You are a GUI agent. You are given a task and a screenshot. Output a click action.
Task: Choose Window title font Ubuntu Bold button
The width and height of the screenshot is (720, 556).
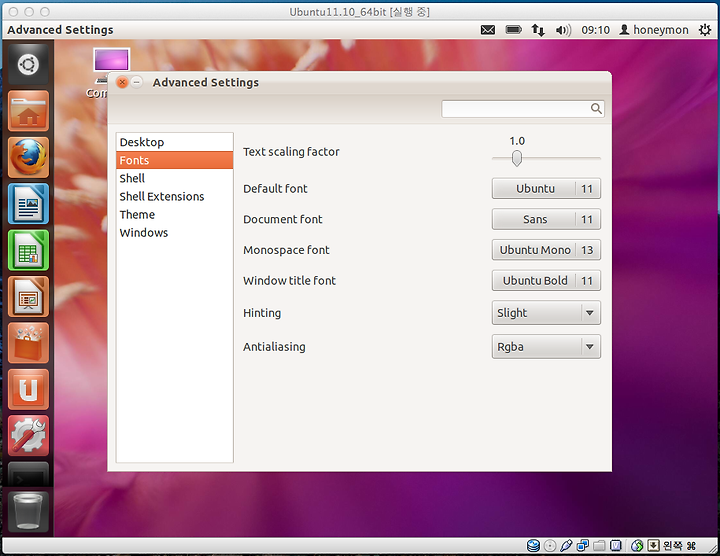click(546, 281)
